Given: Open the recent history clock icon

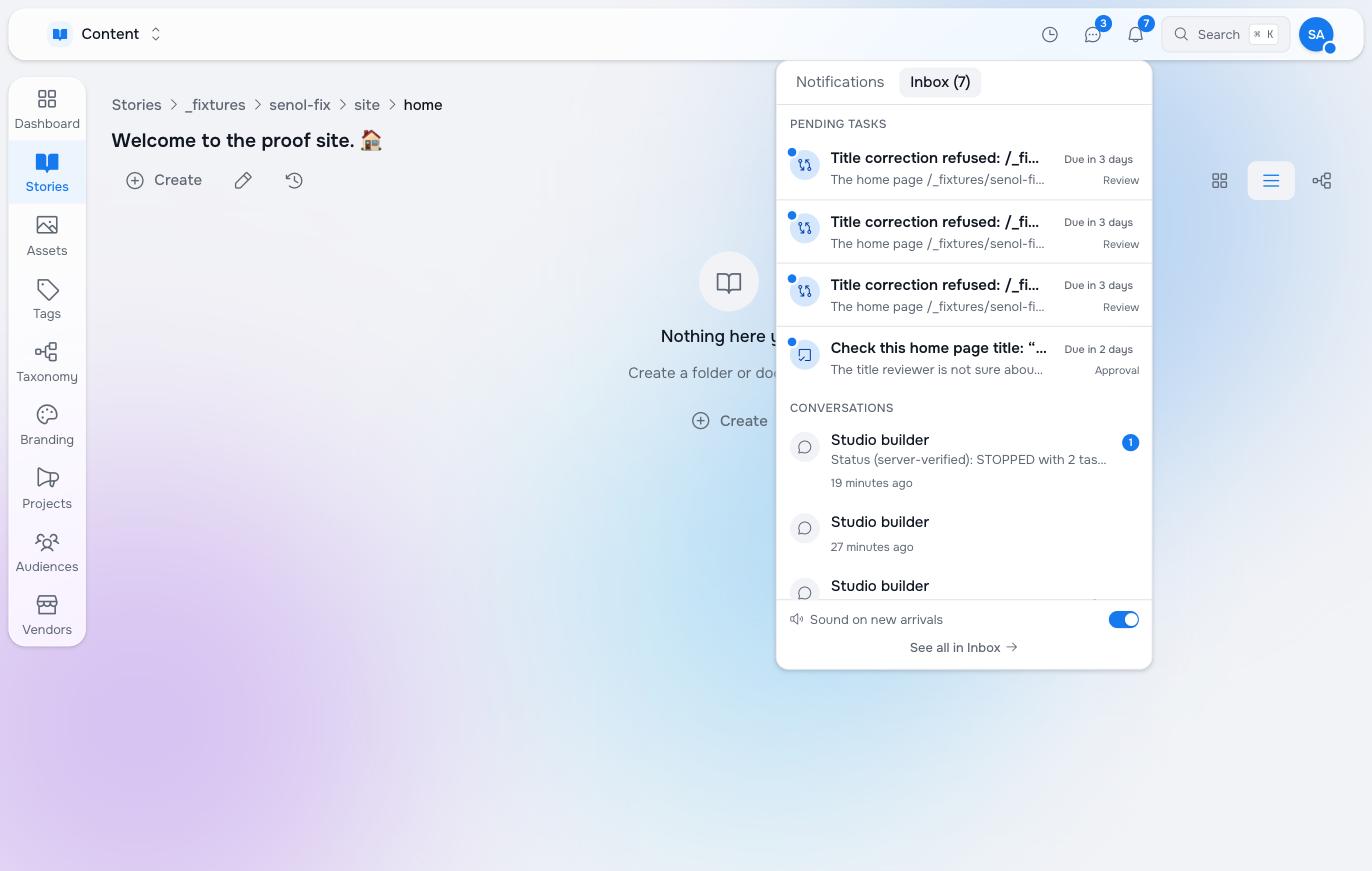Looking at the screenshot, I should click(1050, 34).
